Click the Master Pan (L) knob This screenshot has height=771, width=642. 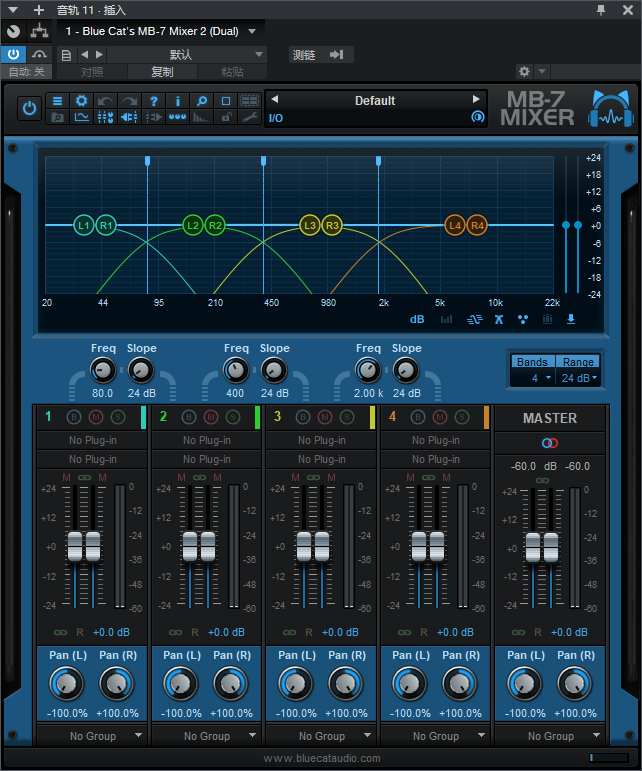(x=524, y=684)
